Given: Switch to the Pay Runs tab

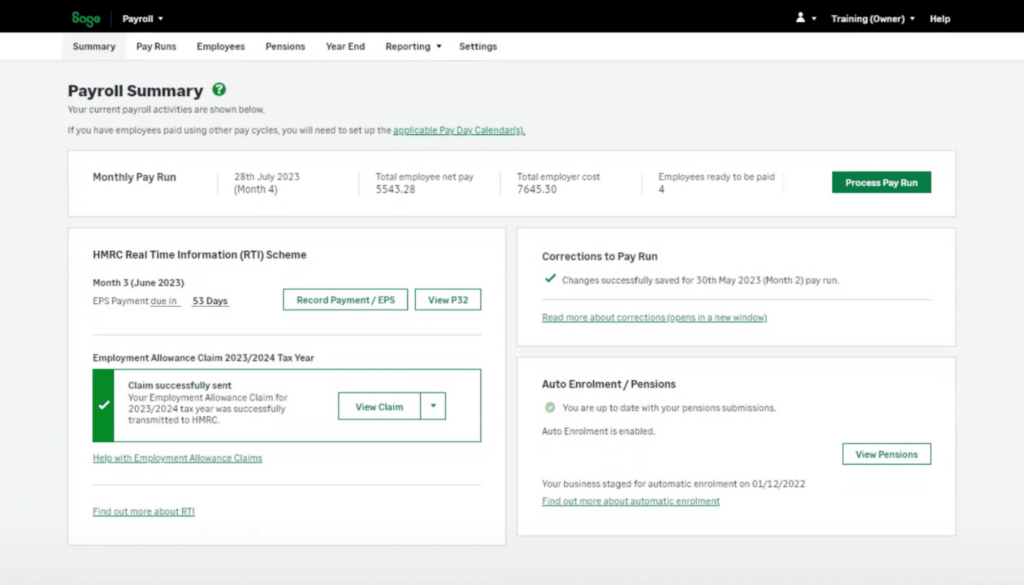Looking at the screenshot, I should (156, 46).
